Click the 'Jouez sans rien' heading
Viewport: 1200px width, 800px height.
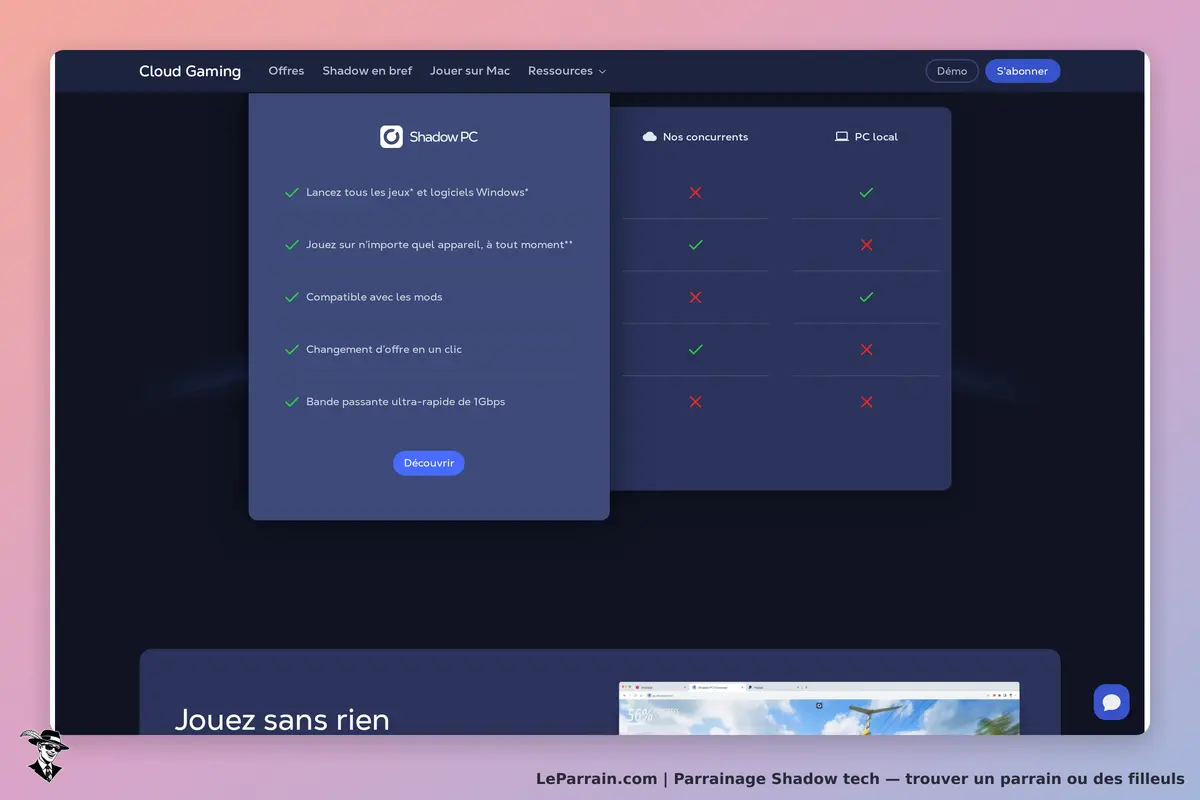tap(282, 719)
